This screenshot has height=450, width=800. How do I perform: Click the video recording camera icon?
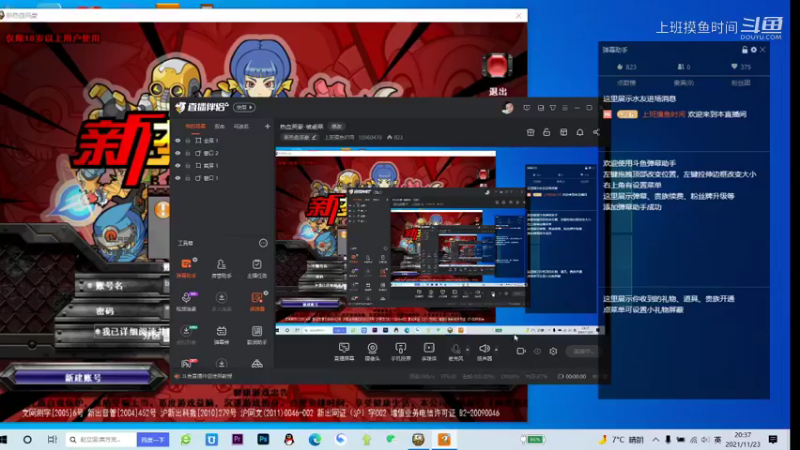pyautogui.click(x=521, y=351)
